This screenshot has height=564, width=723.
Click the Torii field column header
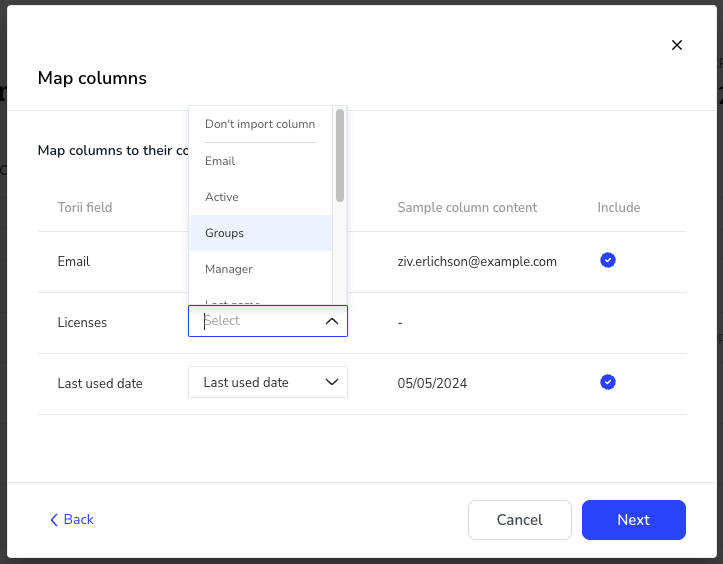tap(85, 208)
